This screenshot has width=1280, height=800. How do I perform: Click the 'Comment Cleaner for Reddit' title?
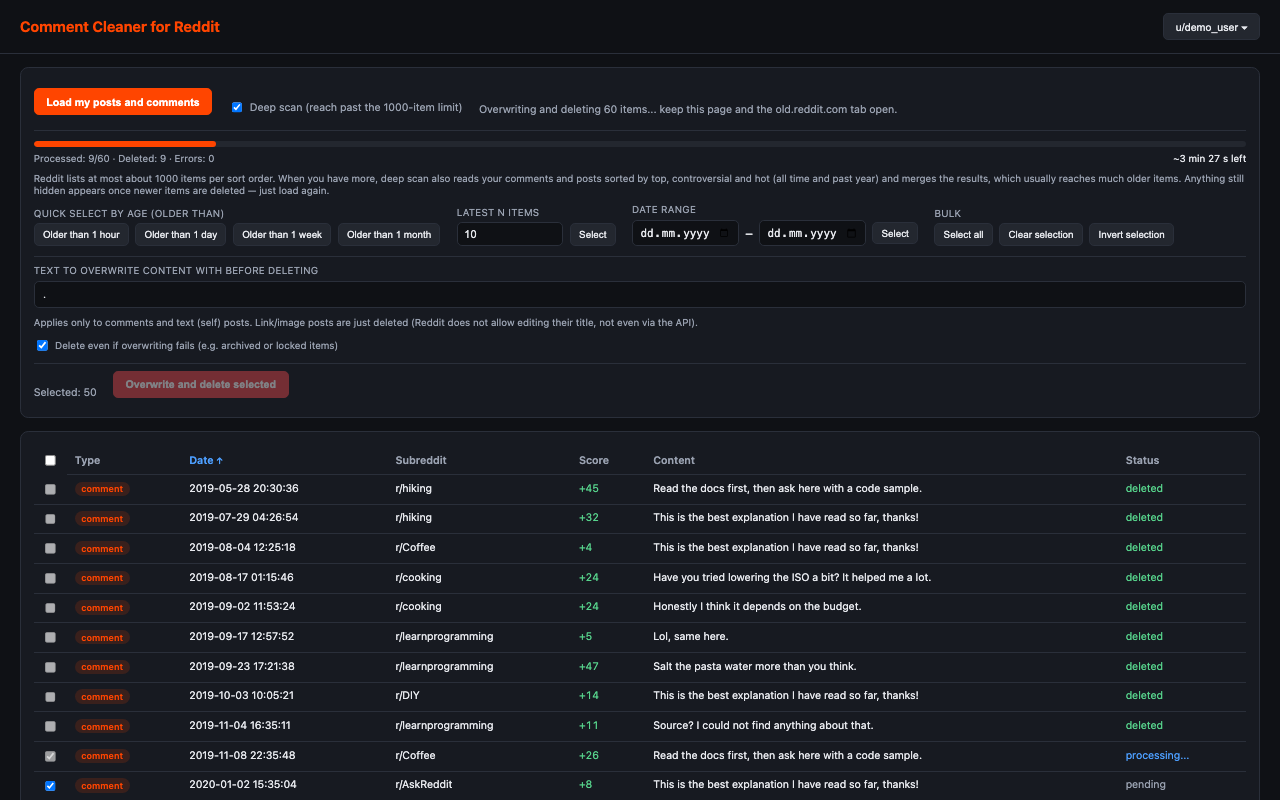120,27
